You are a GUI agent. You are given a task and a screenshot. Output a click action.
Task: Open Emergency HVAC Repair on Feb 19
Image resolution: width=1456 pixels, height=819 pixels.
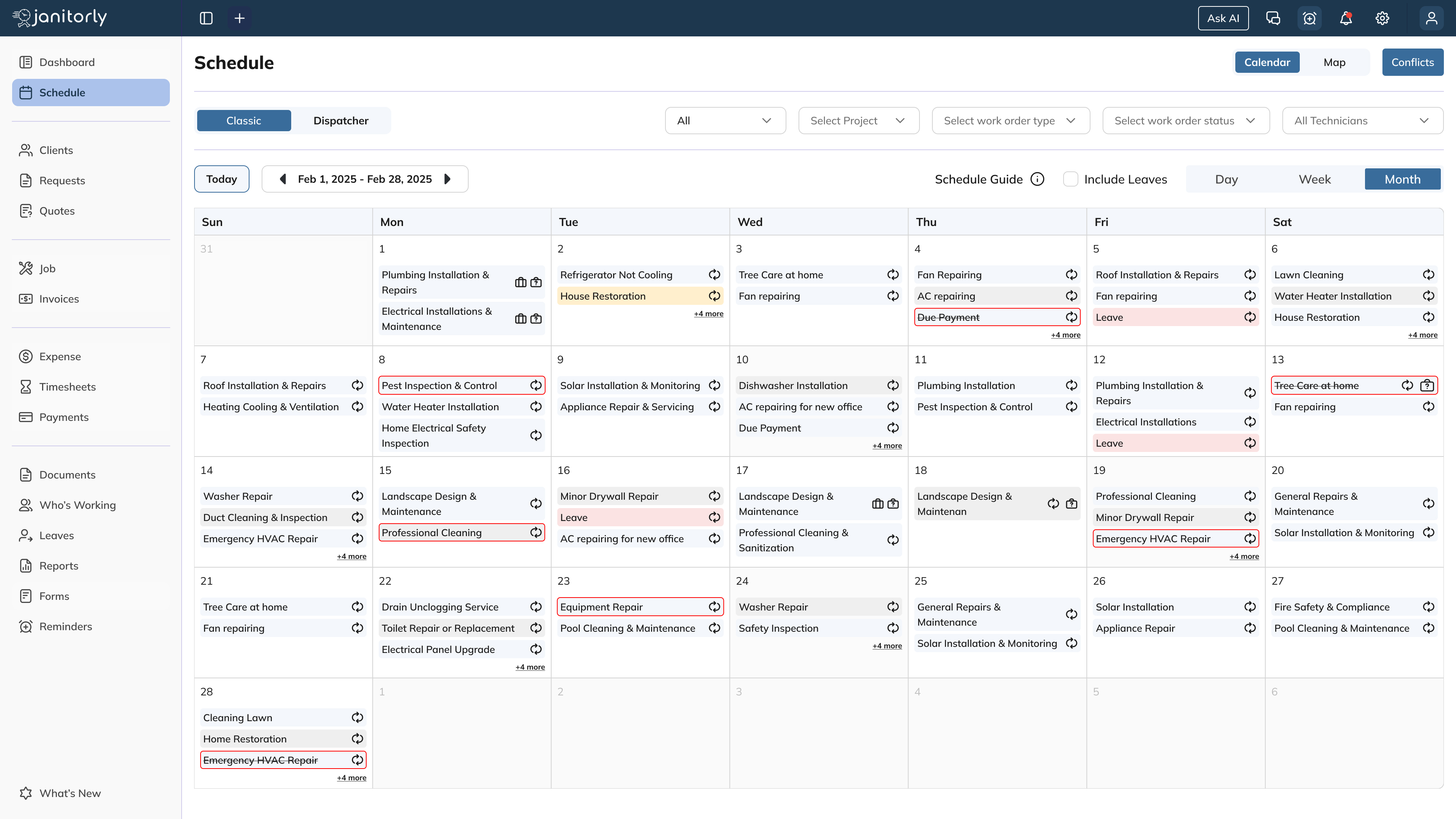1176,539
